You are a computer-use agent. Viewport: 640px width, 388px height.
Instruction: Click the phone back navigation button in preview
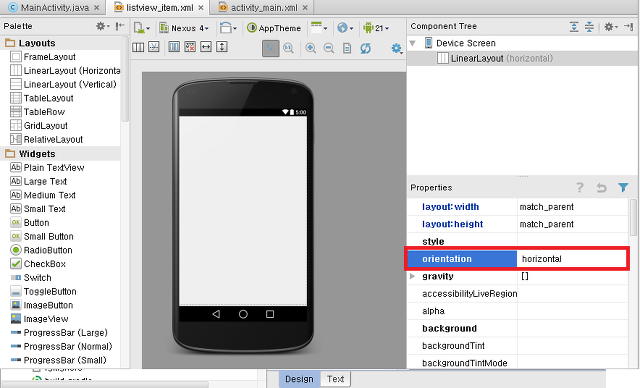click(x=216, y=314)
